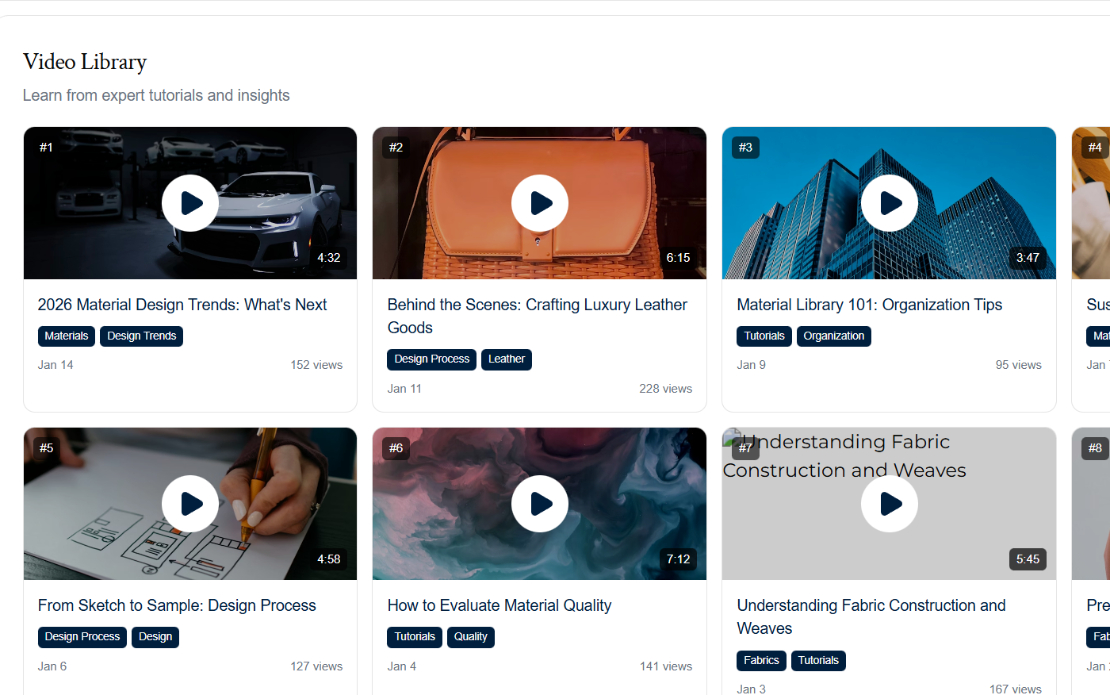
Task: Click the #1 rank badge
Action: pyautogui.click(x=46, y=147)
